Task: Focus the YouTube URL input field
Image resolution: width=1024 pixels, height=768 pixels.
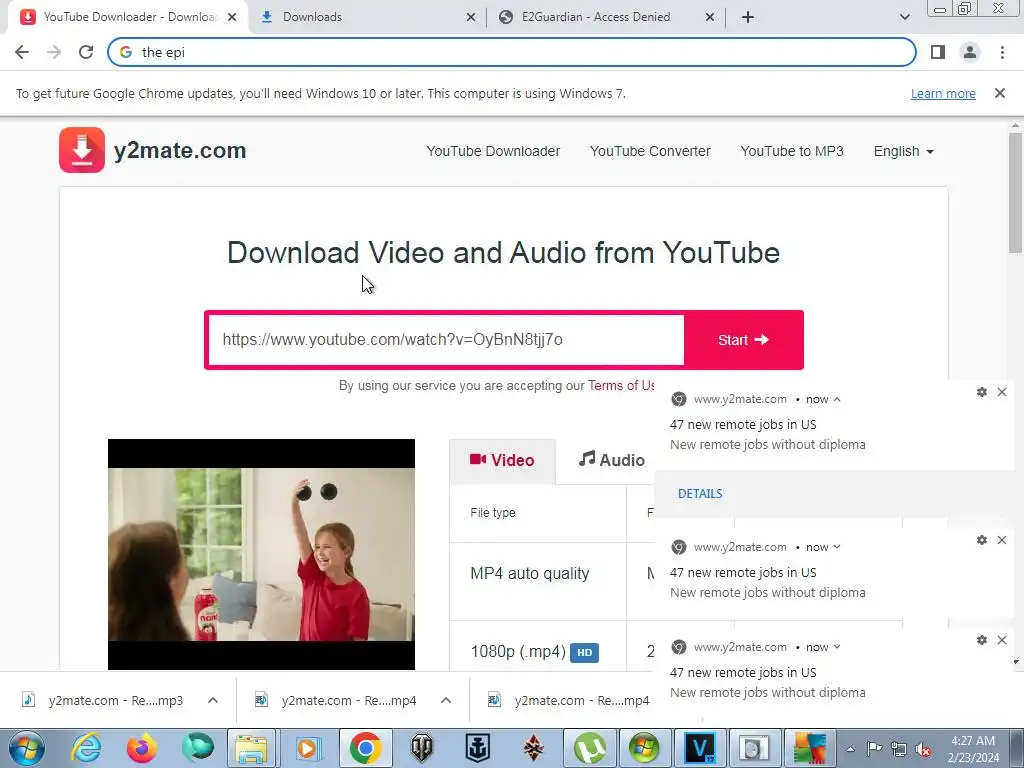Action: 446,340
